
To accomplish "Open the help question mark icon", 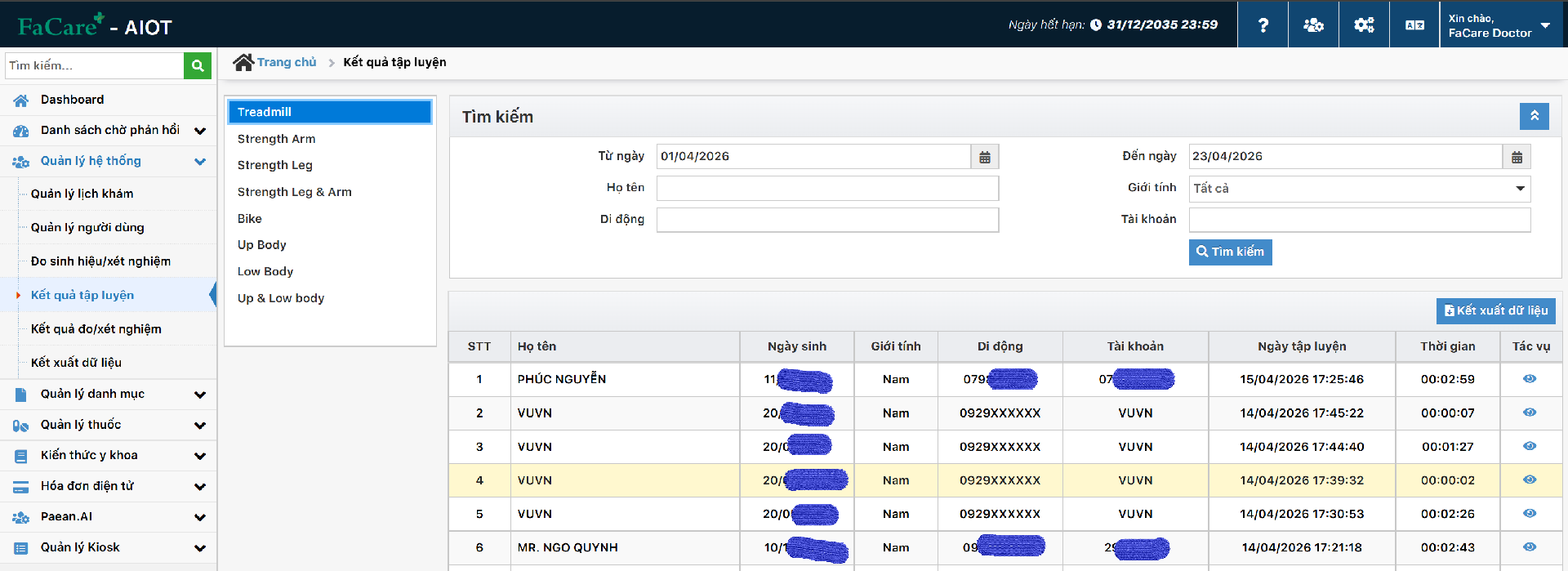I will click(1263, 25).
